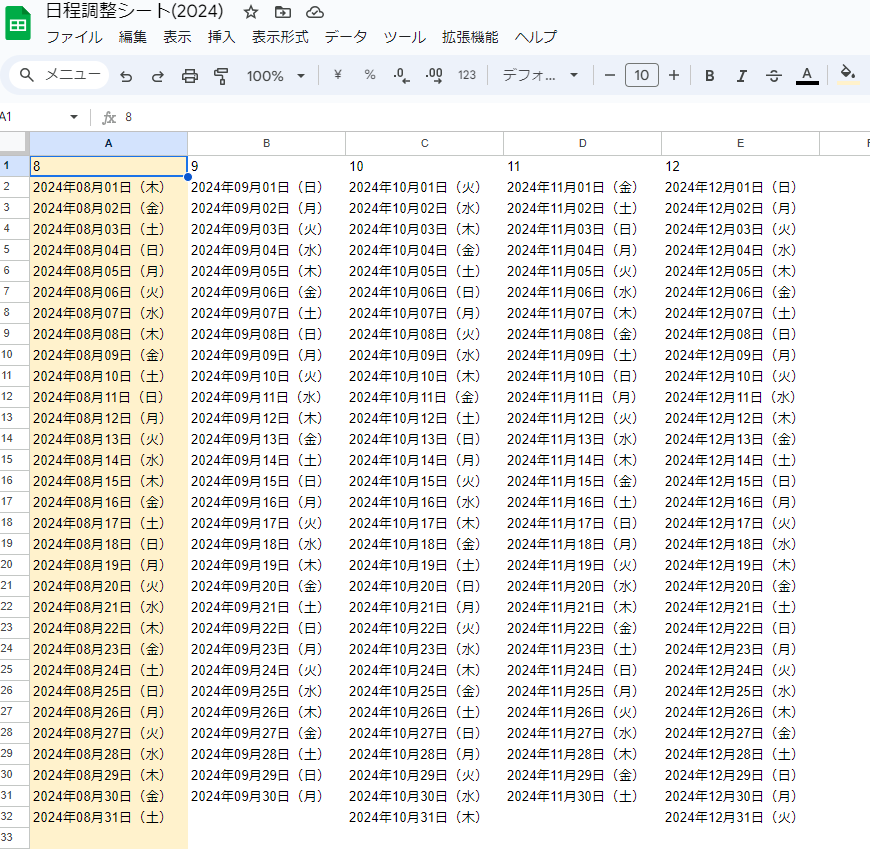Select cell with 2024年12月31日（火）
This screenshot has height=849, width=870.
(740, 817)
